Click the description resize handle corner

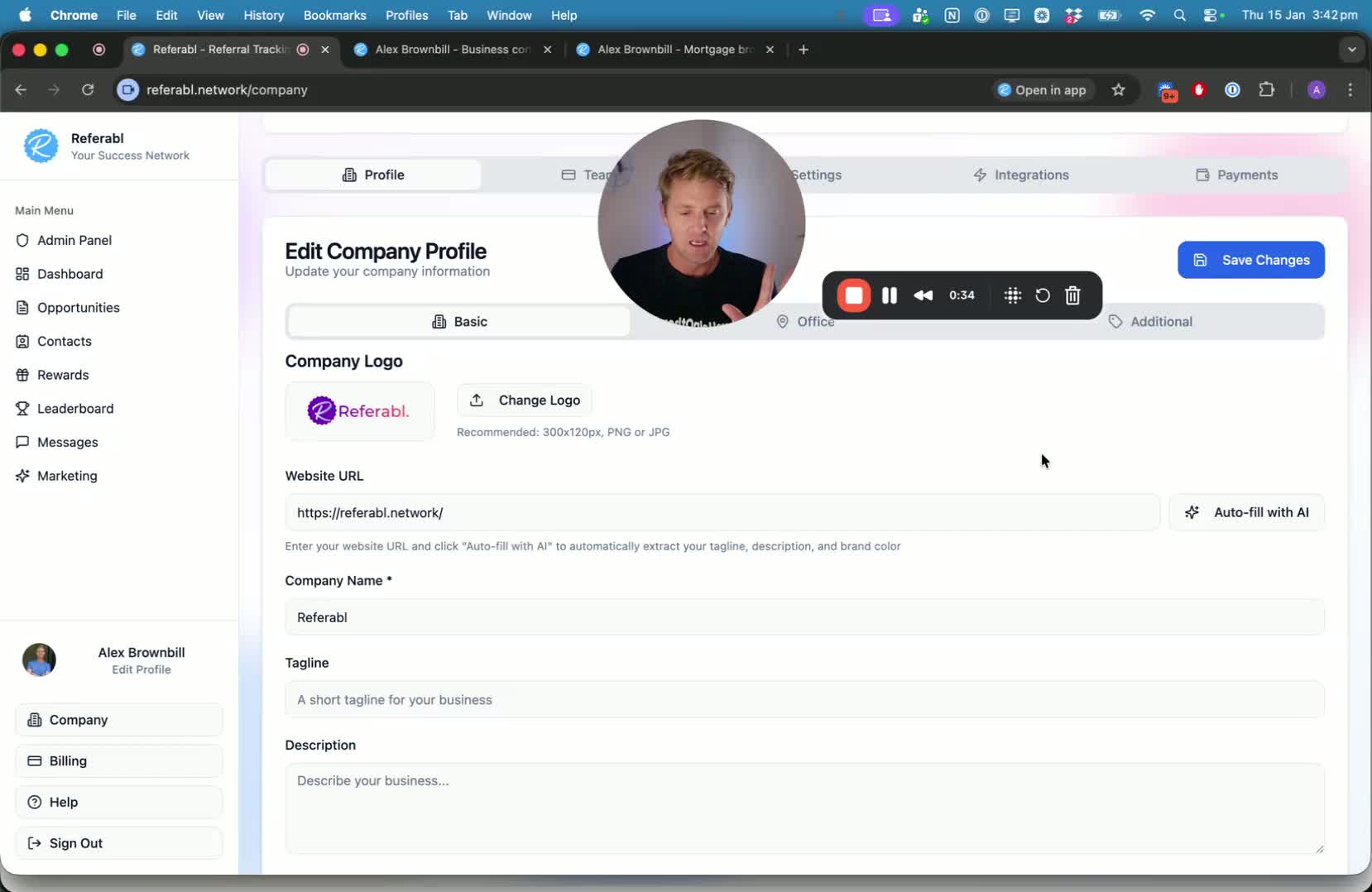click(x=1318, y=848)
